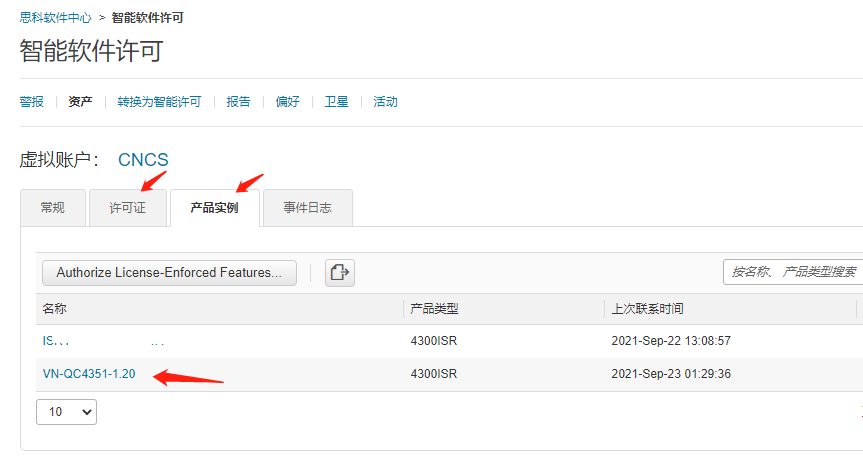Go to the 偏好 navigation item

coord(287,102)
